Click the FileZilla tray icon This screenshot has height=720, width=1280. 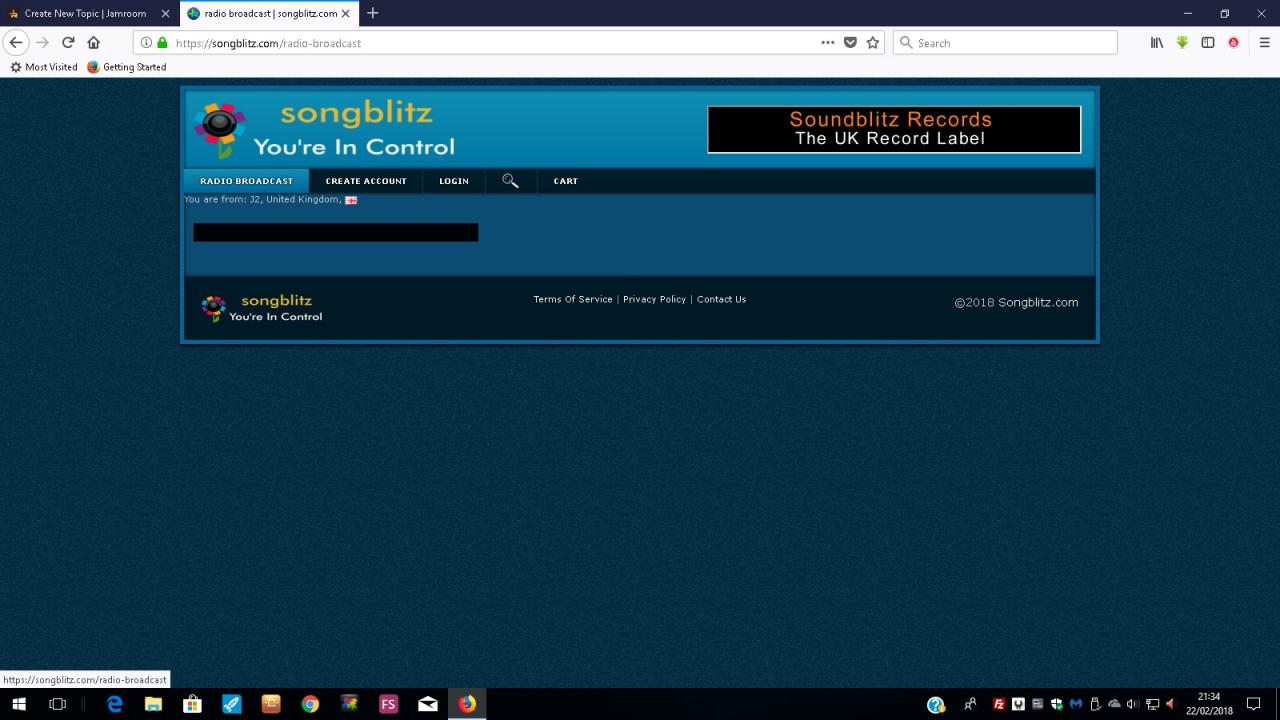pos(999,704)
